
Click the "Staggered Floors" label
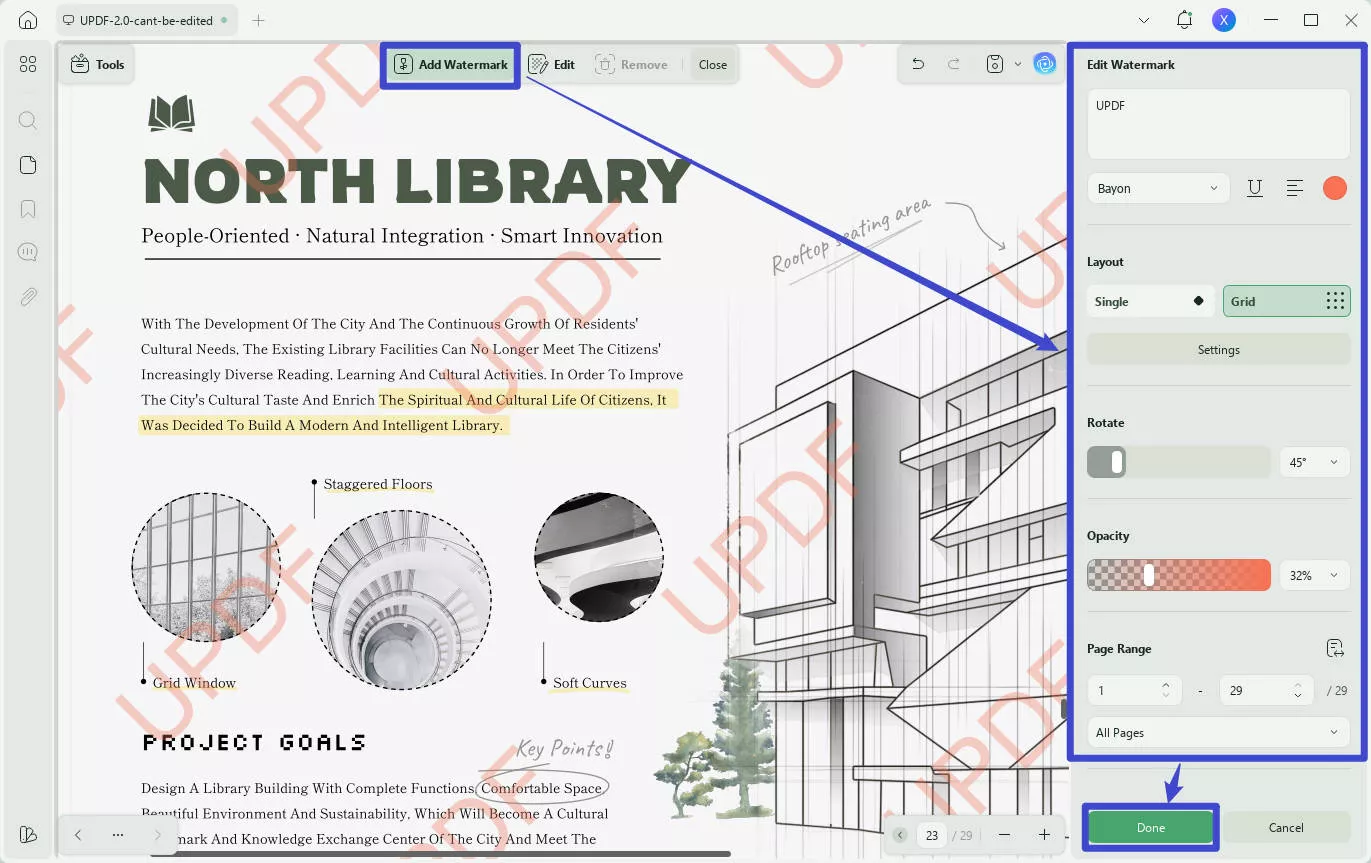(x=378, y=484)
